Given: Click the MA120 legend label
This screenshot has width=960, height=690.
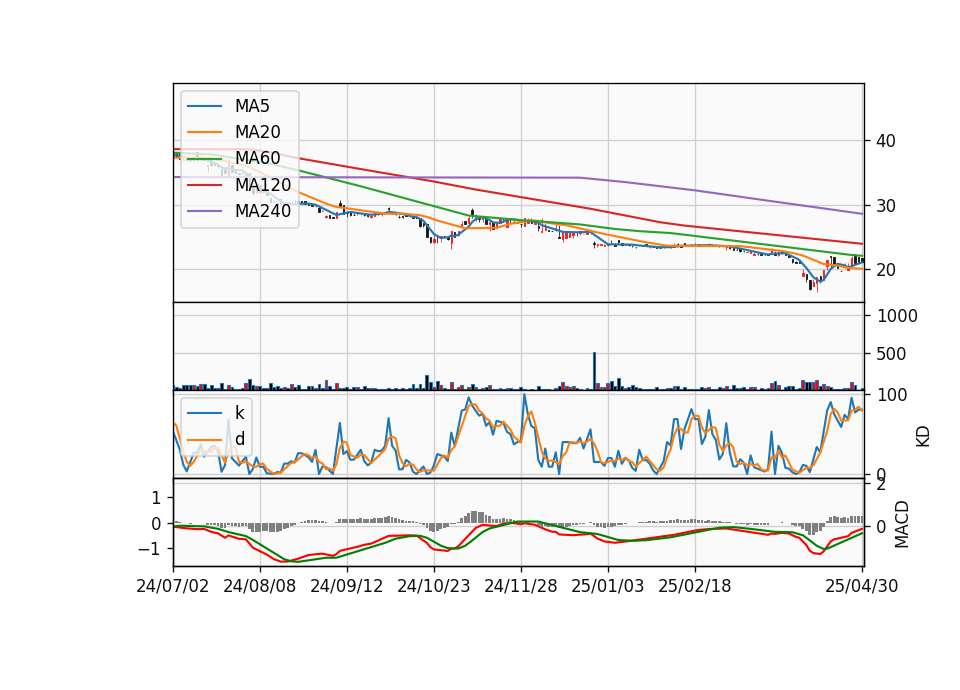Looking at the screenshot, I should (x=263, y=184).
